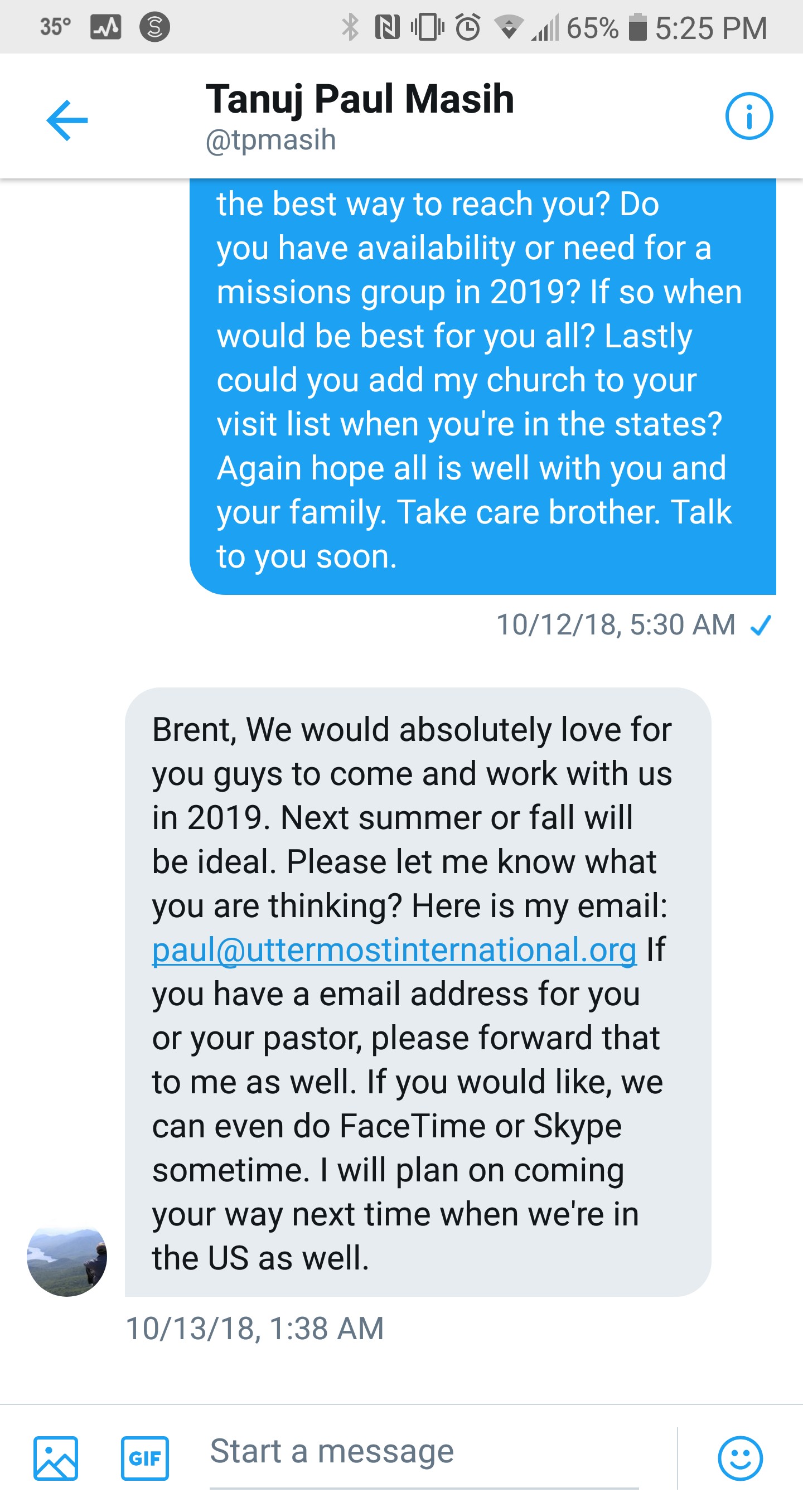Tap the battery status icon
Viewport: 803px width, 1512px height.
(637, 27)
